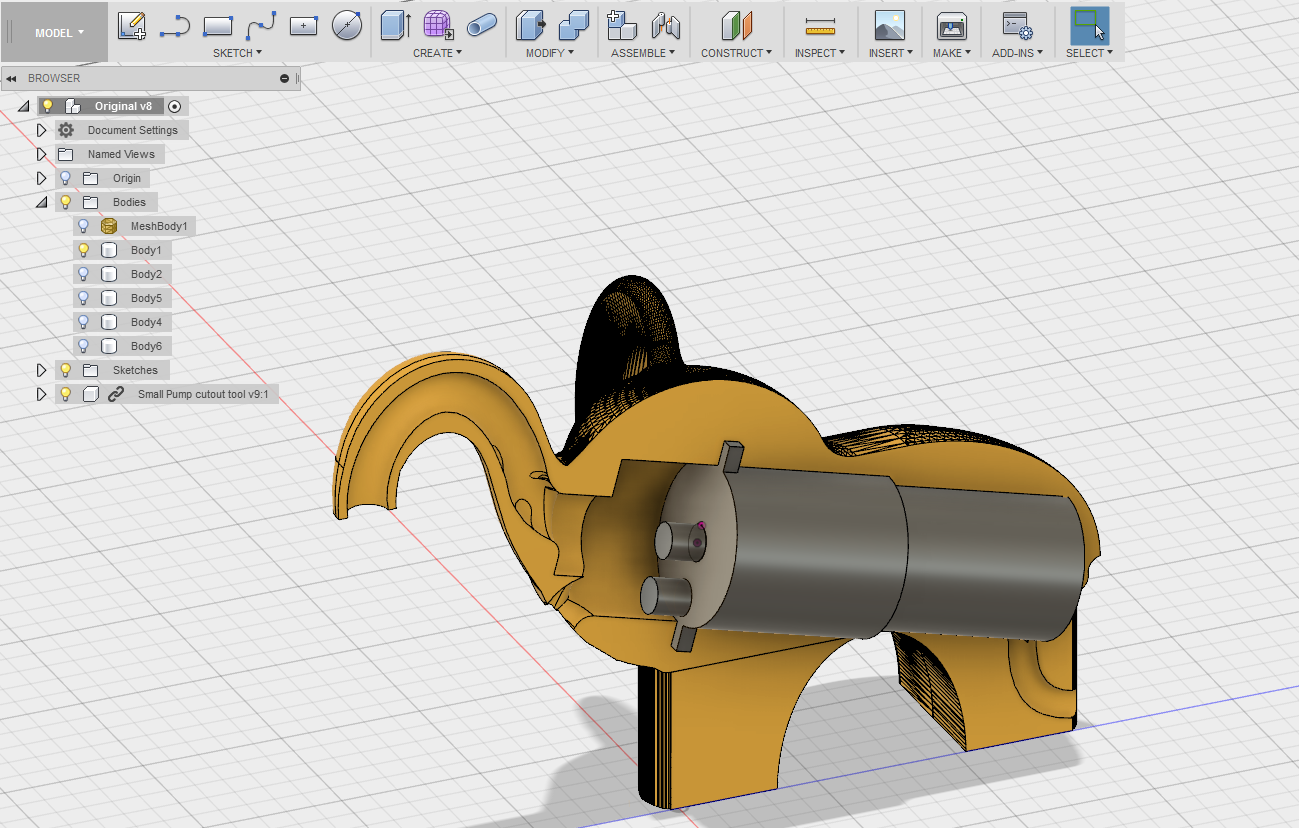
Task: Open the Create Form sculpt tool
Action: 438,25
